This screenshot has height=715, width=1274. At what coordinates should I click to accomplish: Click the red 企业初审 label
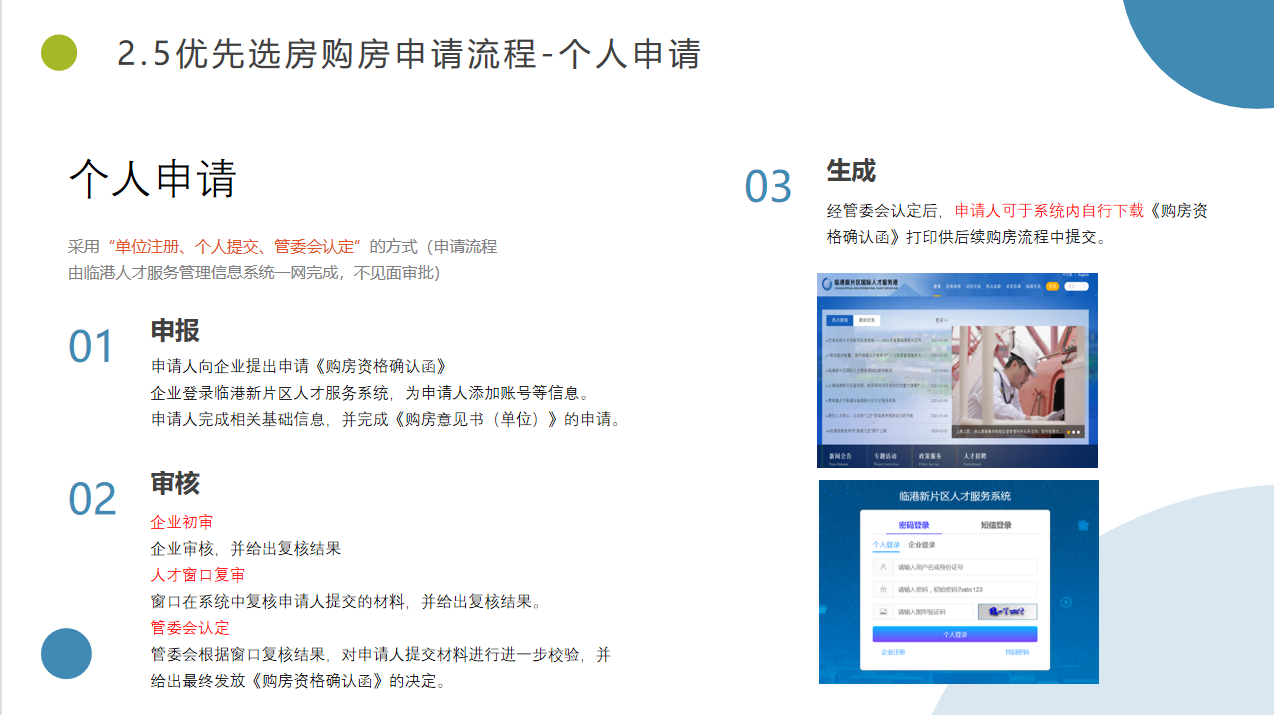coord(182,522)
